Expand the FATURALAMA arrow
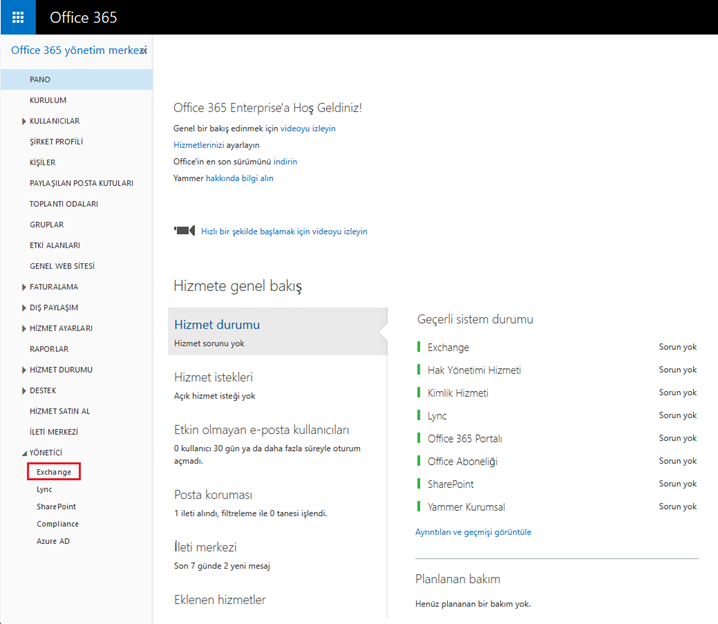718x624 pixels. click(x=24, y=287)
